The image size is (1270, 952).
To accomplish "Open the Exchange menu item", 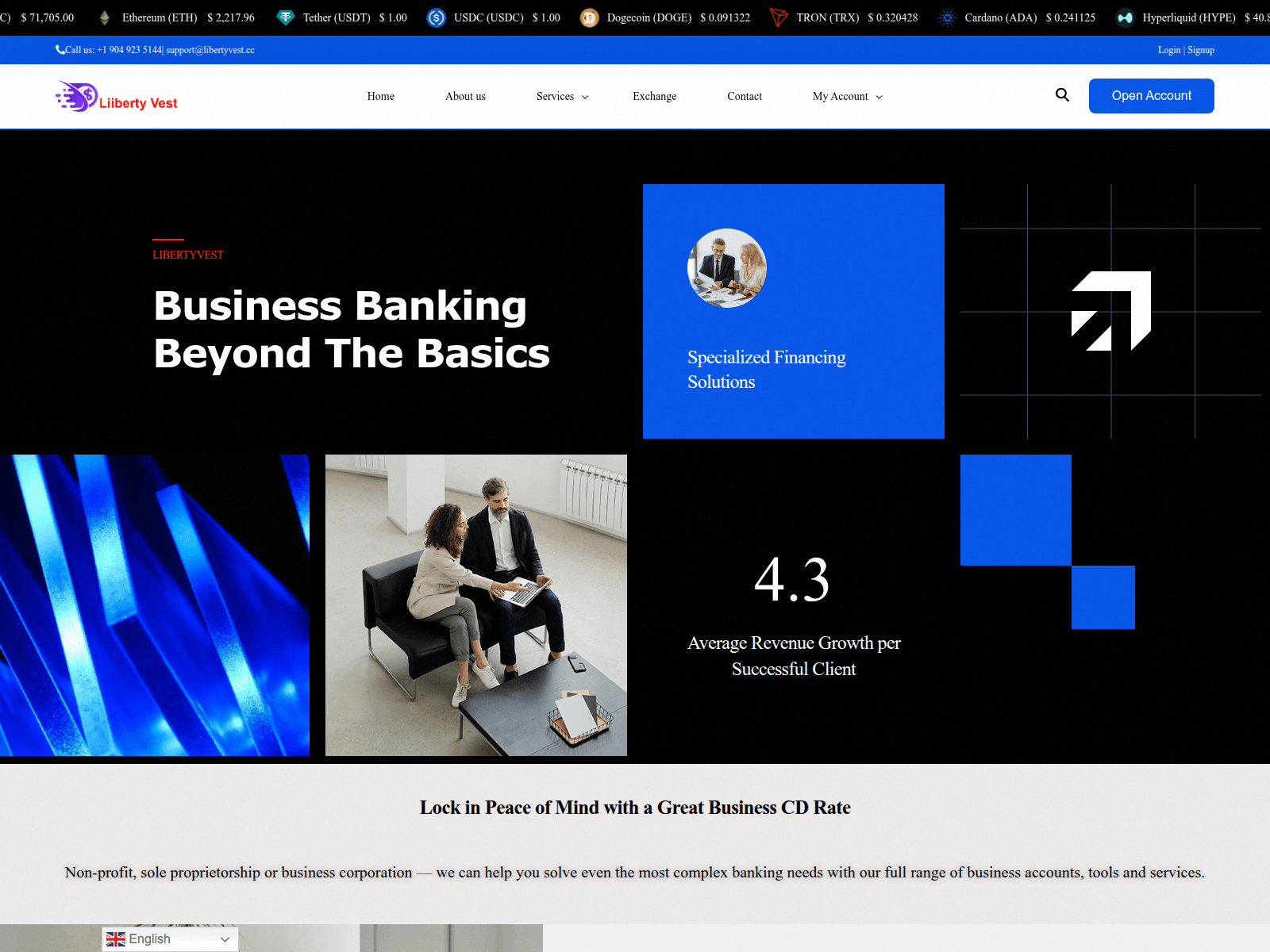I will 654,96.
